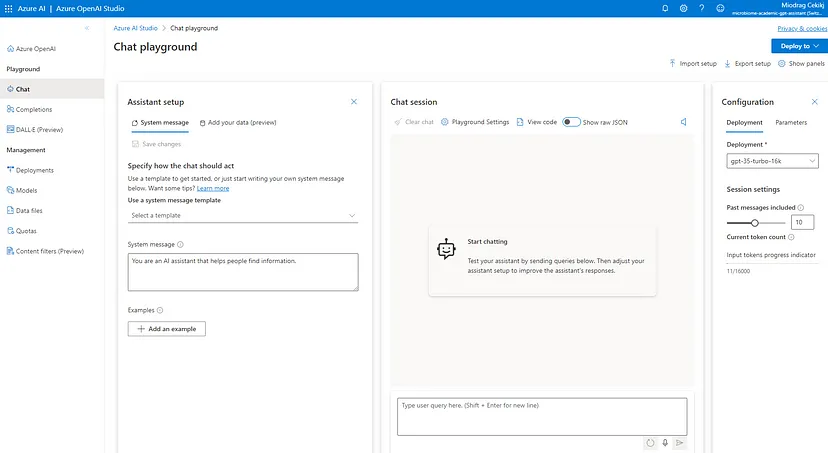Open Completions playground

[30, 109]
